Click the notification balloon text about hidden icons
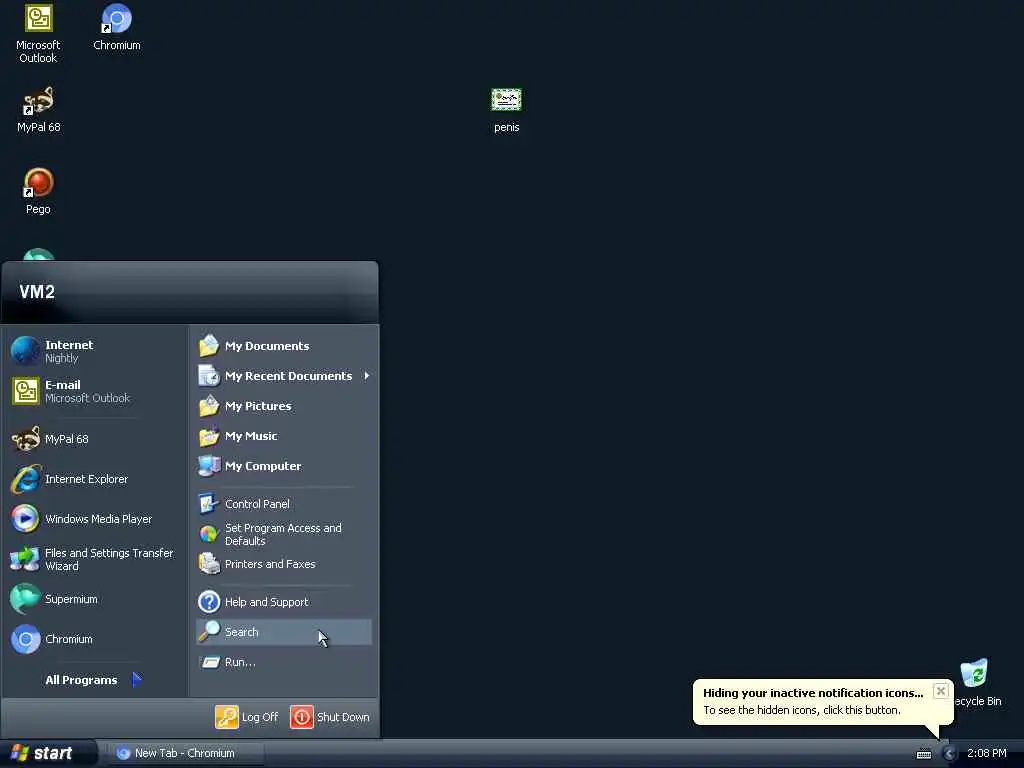Image resolution: width=1024 pixels, height=768 pixels. pos(801,710)
